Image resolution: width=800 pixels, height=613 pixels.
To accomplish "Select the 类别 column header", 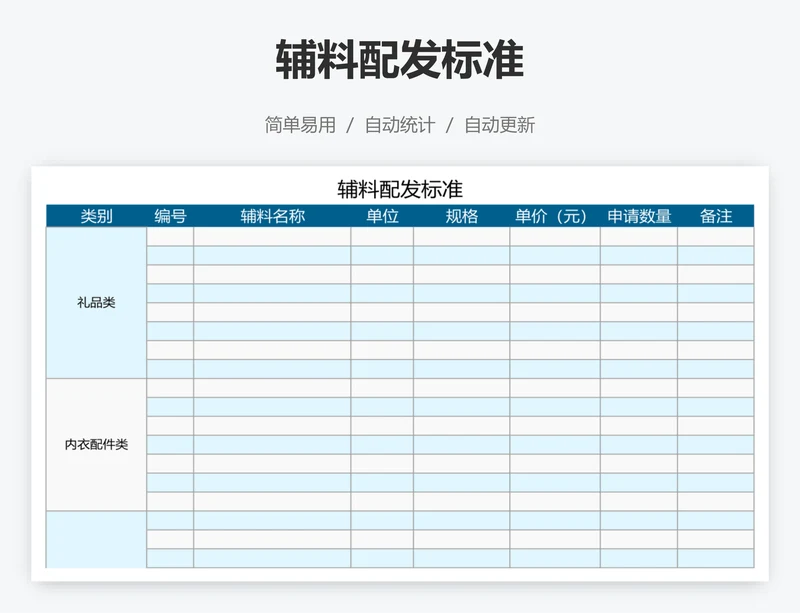I will point(96,216).
